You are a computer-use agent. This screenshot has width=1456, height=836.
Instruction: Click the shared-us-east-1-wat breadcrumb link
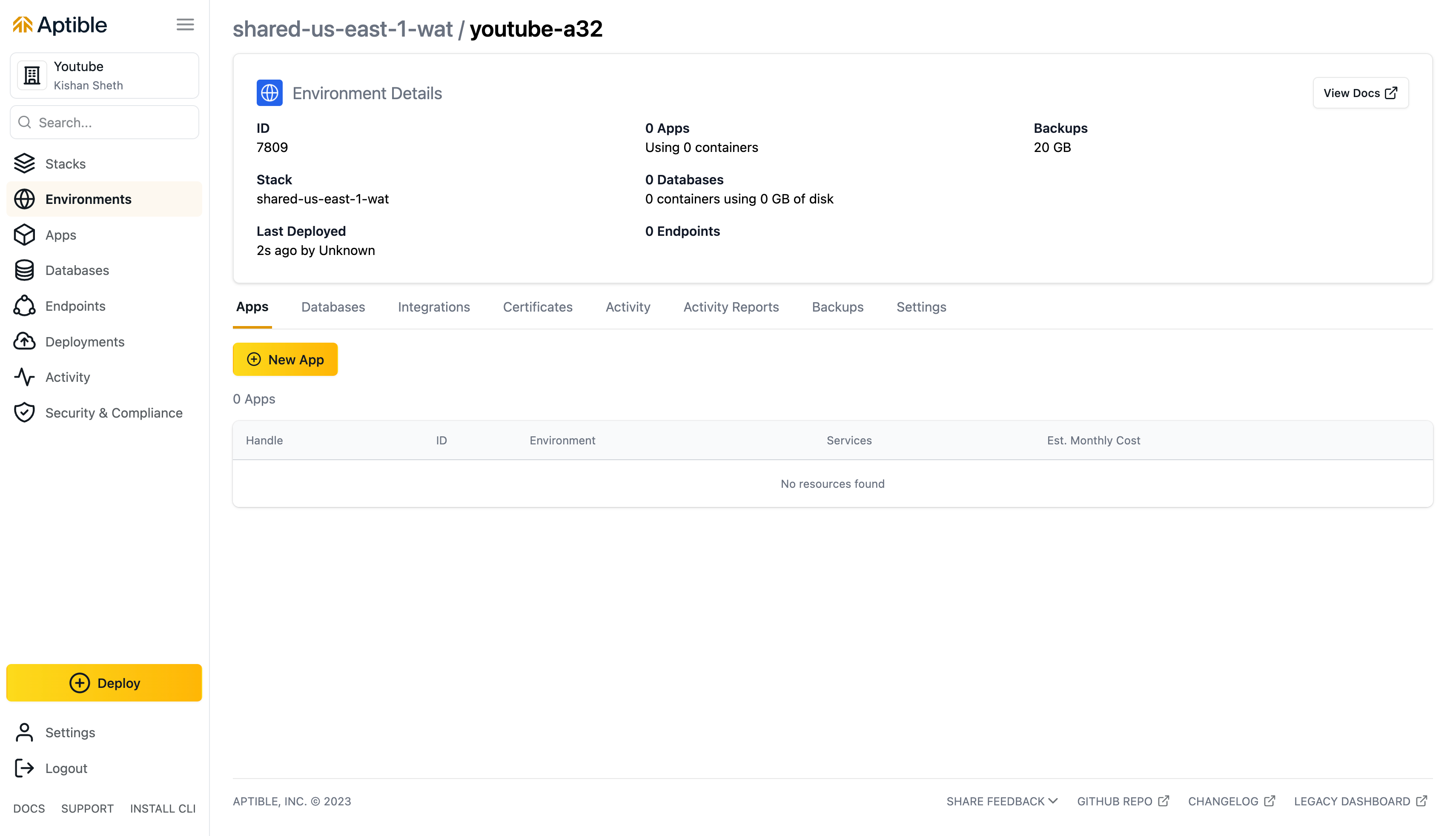342,29
